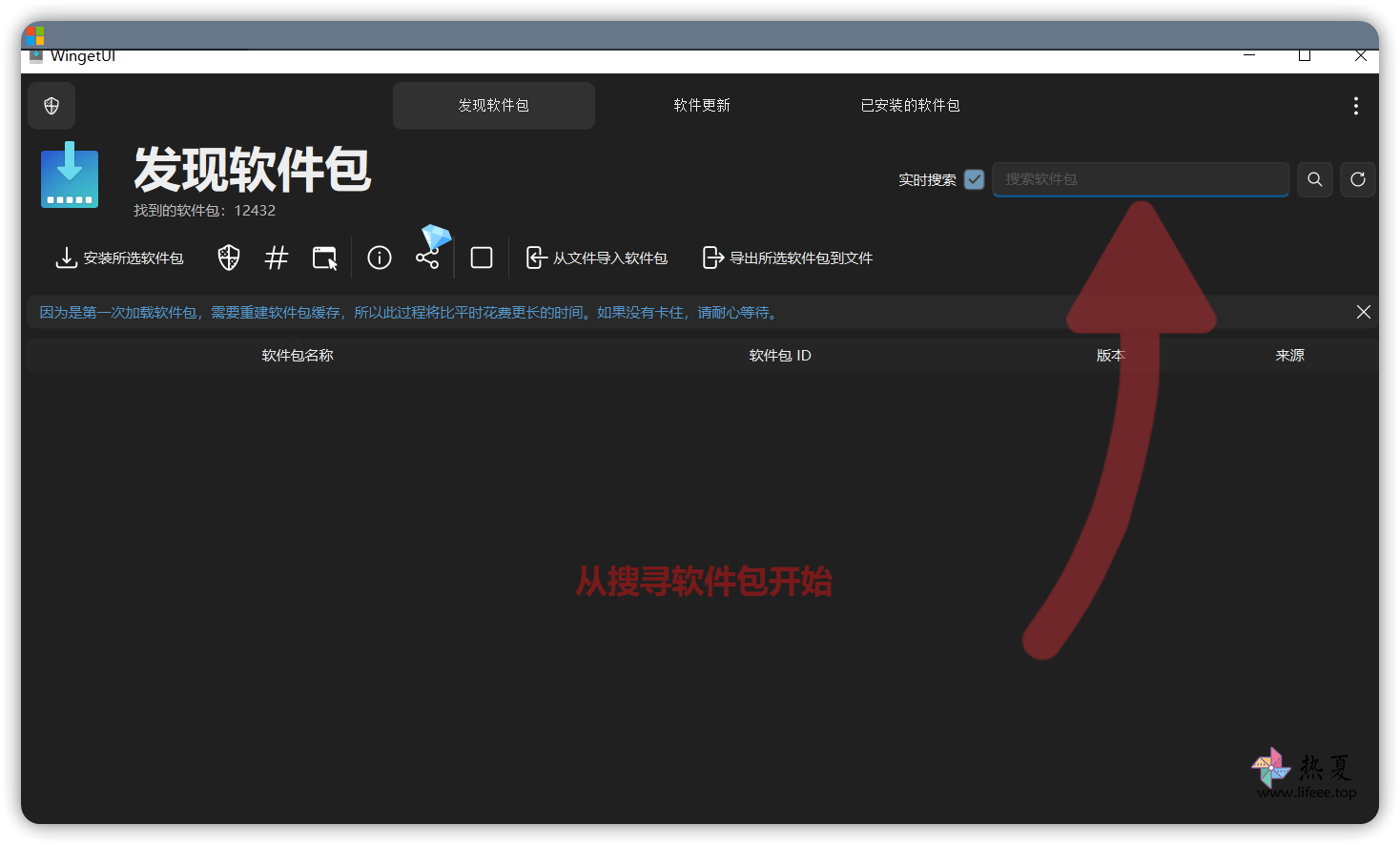1400x845 pixels.
Task: Open the 发现软件包 tab
Action: click(494, 105)
